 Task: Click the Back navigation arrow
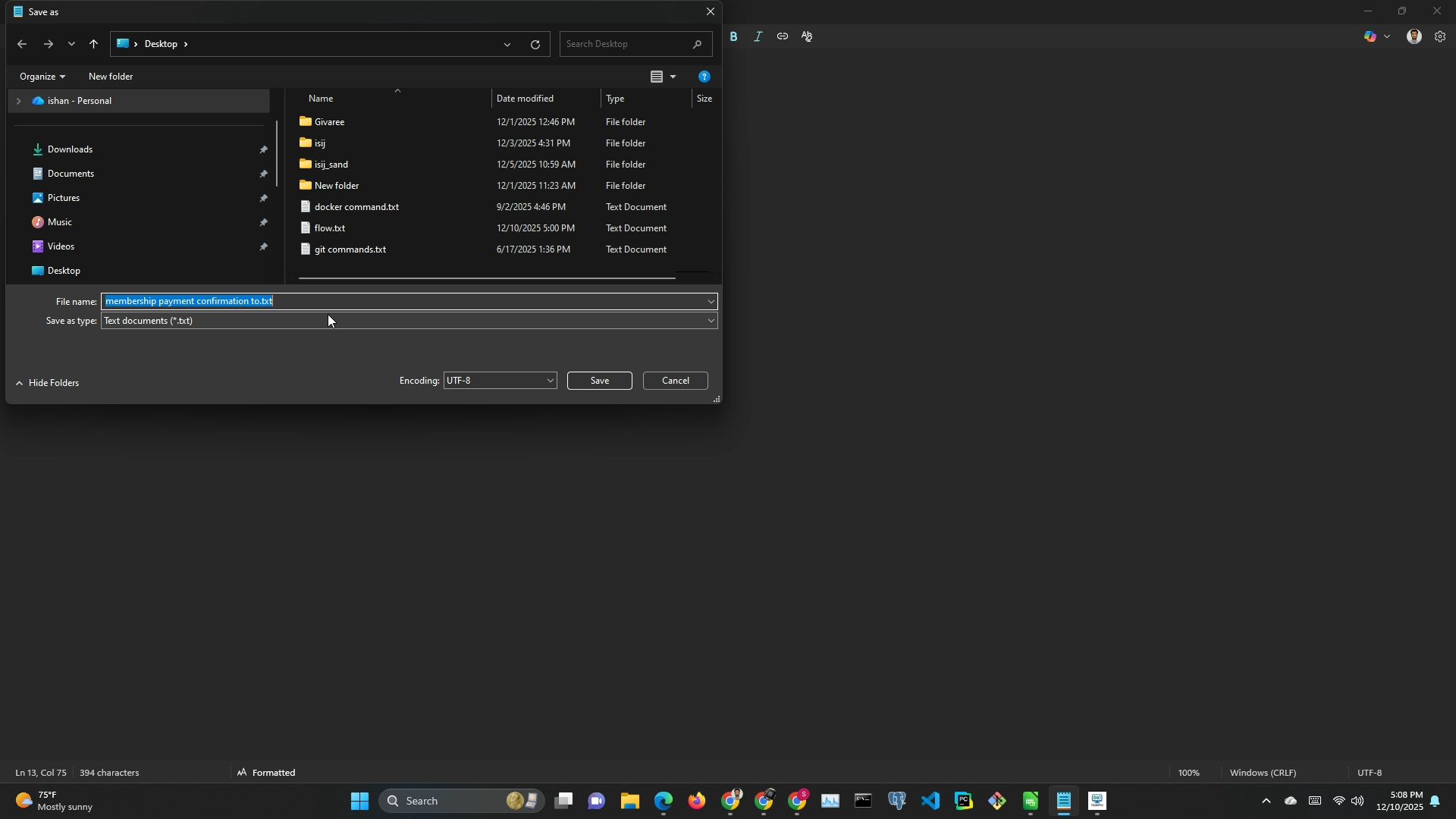click(x=22, y=44)
